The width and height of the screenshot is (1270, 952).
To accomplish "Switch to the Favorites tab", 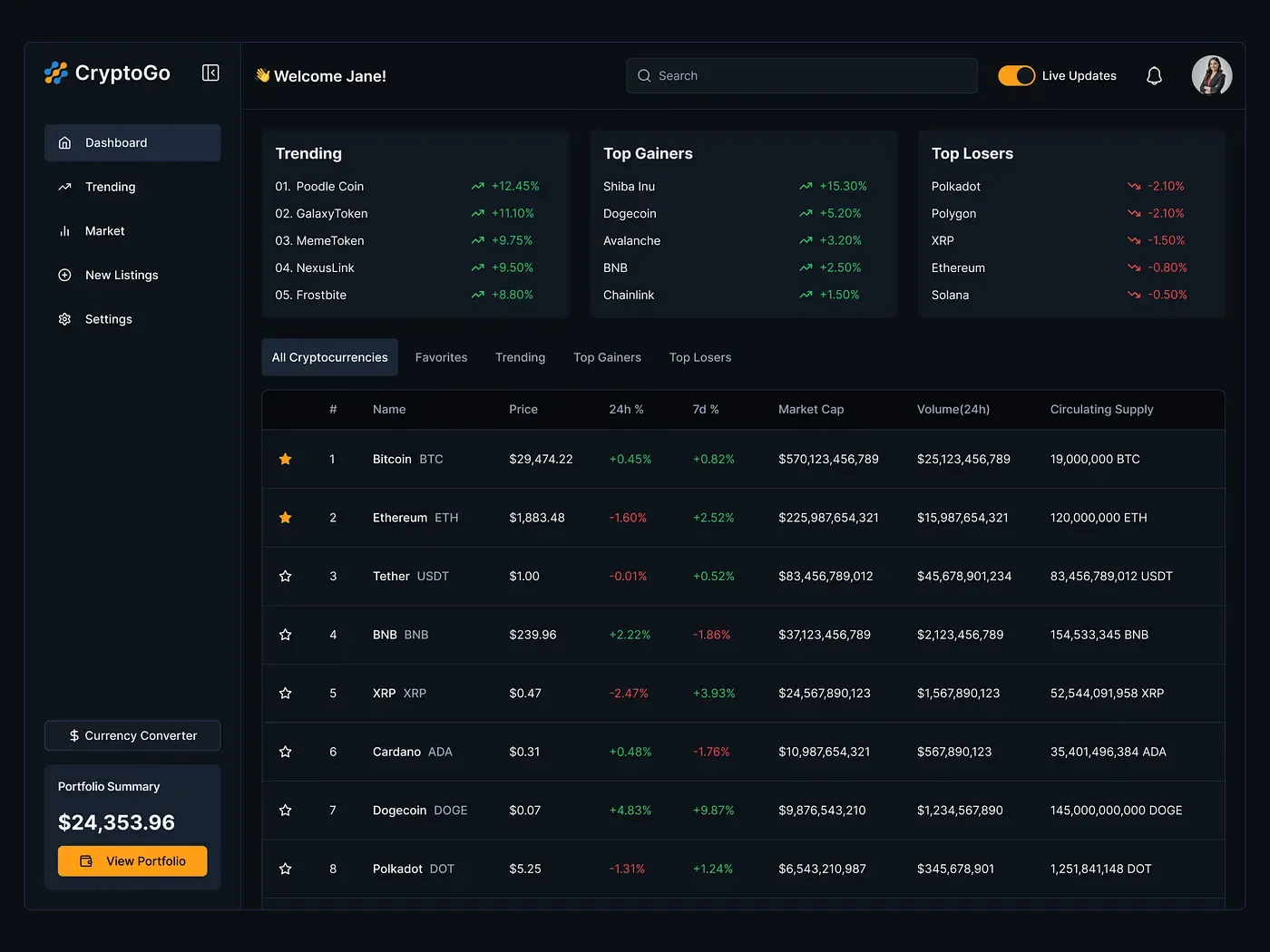I will pos(441,357).
